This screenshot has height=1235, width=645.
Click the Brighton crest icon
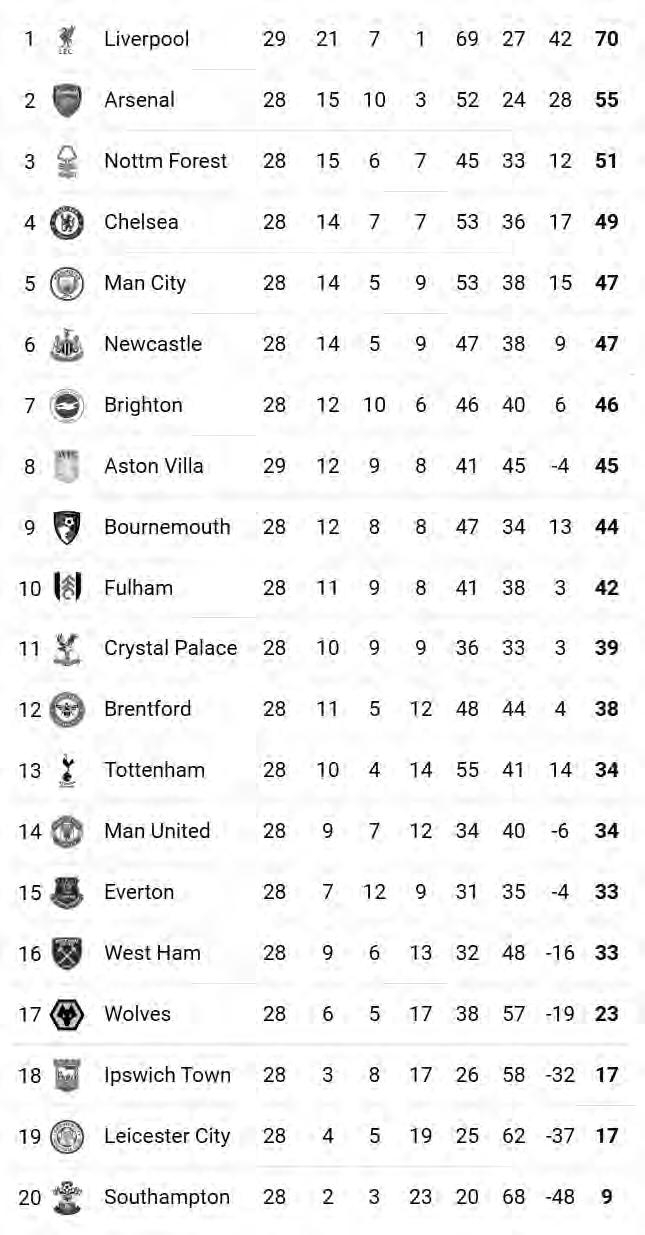[67, 405]
